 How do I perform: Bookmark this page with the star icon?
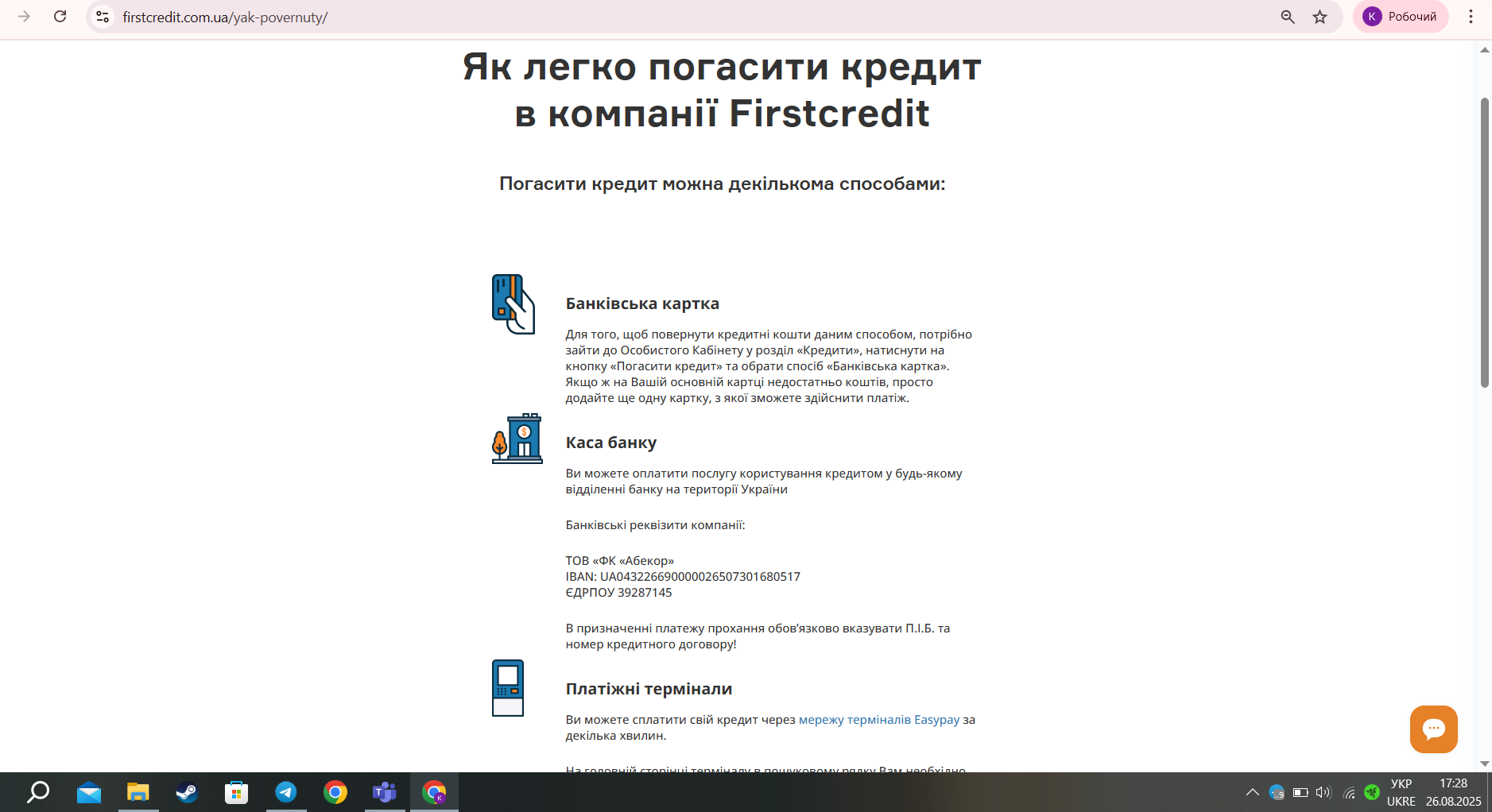click(x=1320, y=17)
